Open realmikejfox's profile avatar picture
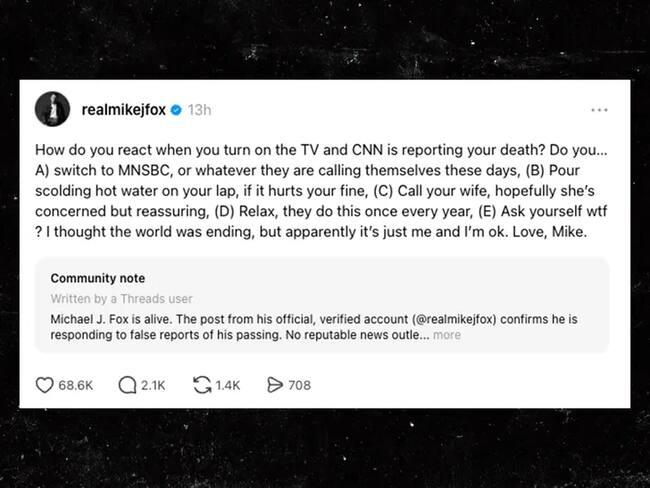650x488 pixels. tap(53, 109)
